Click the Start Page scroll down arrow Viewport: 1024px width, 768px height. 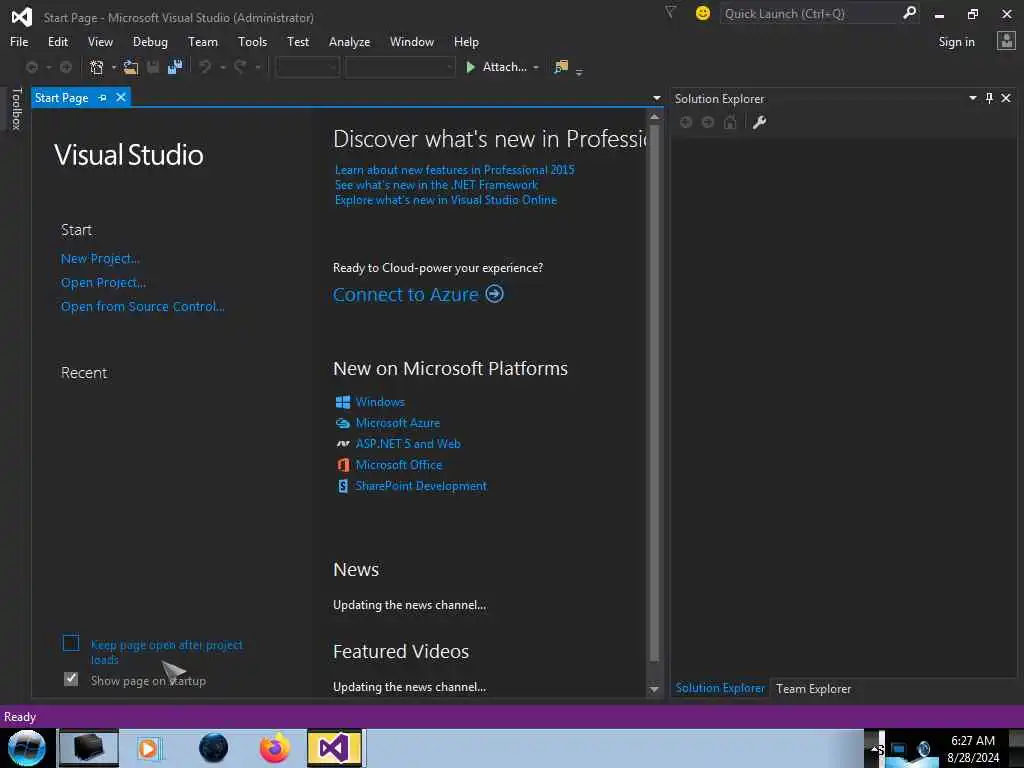coord(654,690)
